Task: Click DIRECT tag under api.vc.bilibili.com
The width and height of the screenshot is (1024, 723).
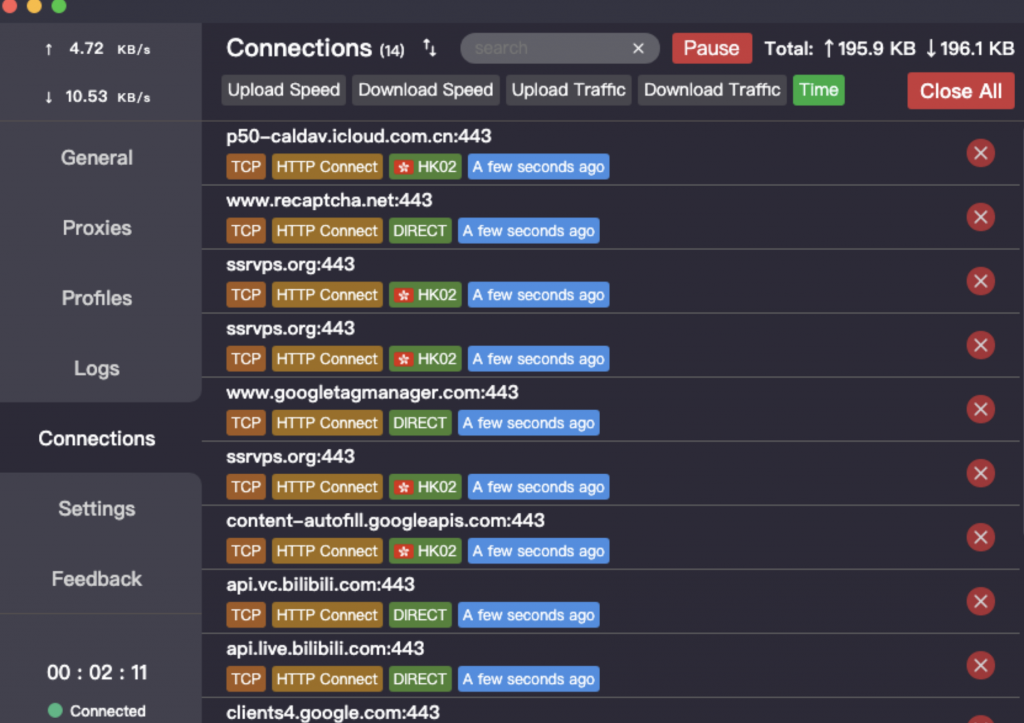Action: click(420, 615)
